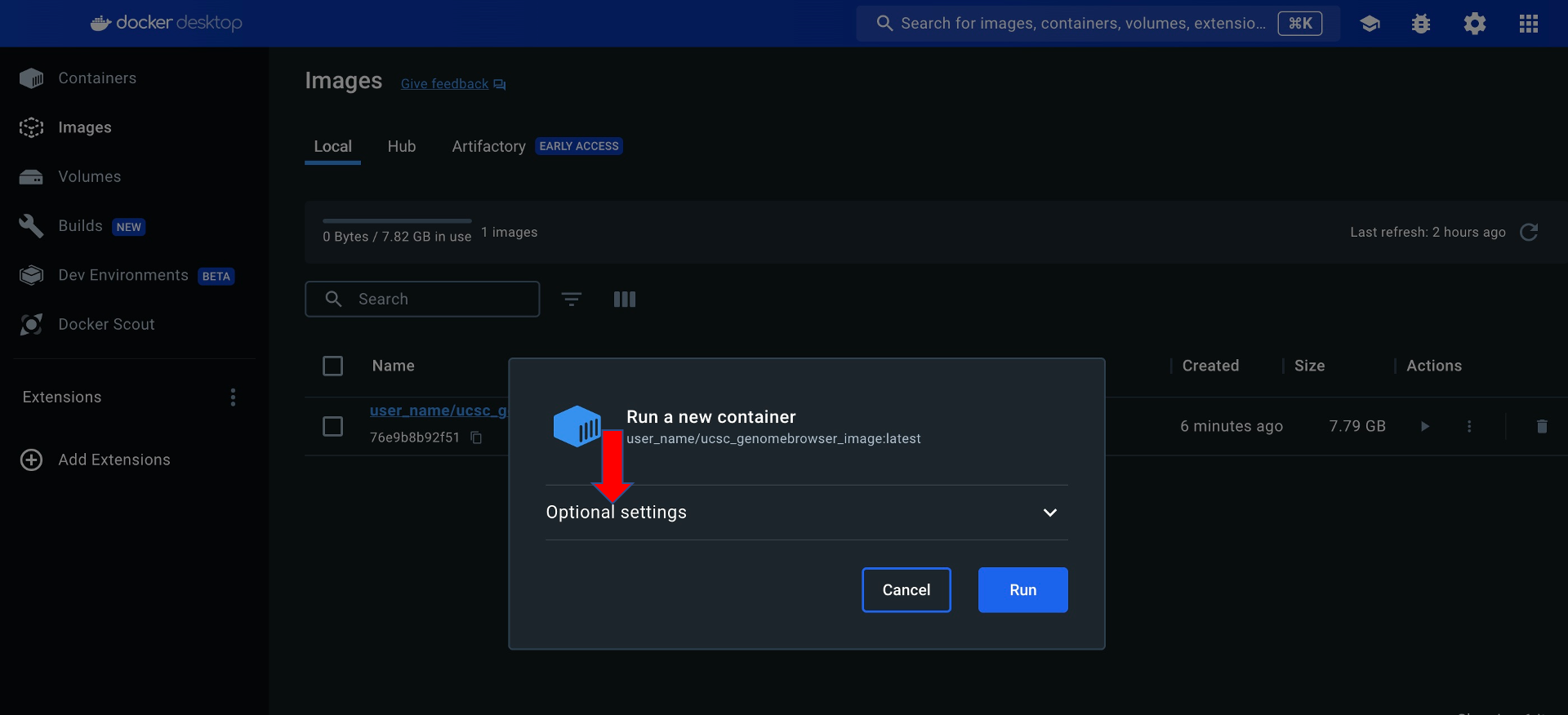Open Docker Desktop settings gear

point(1474,24)
